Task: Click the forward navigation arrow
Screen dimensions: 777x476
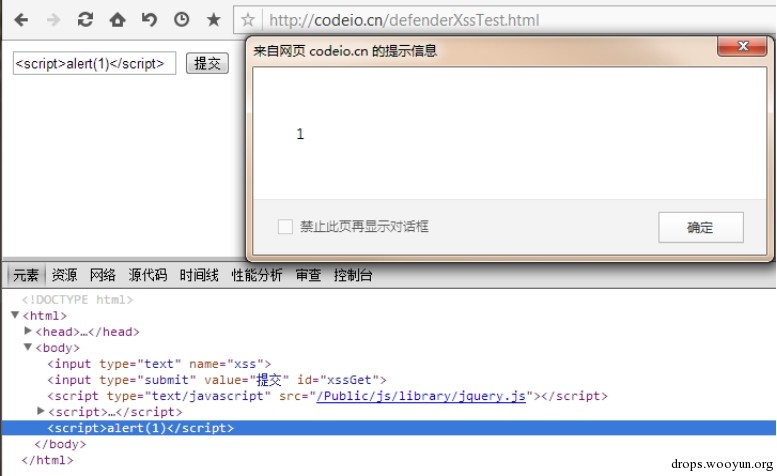Action: (53, 20)
